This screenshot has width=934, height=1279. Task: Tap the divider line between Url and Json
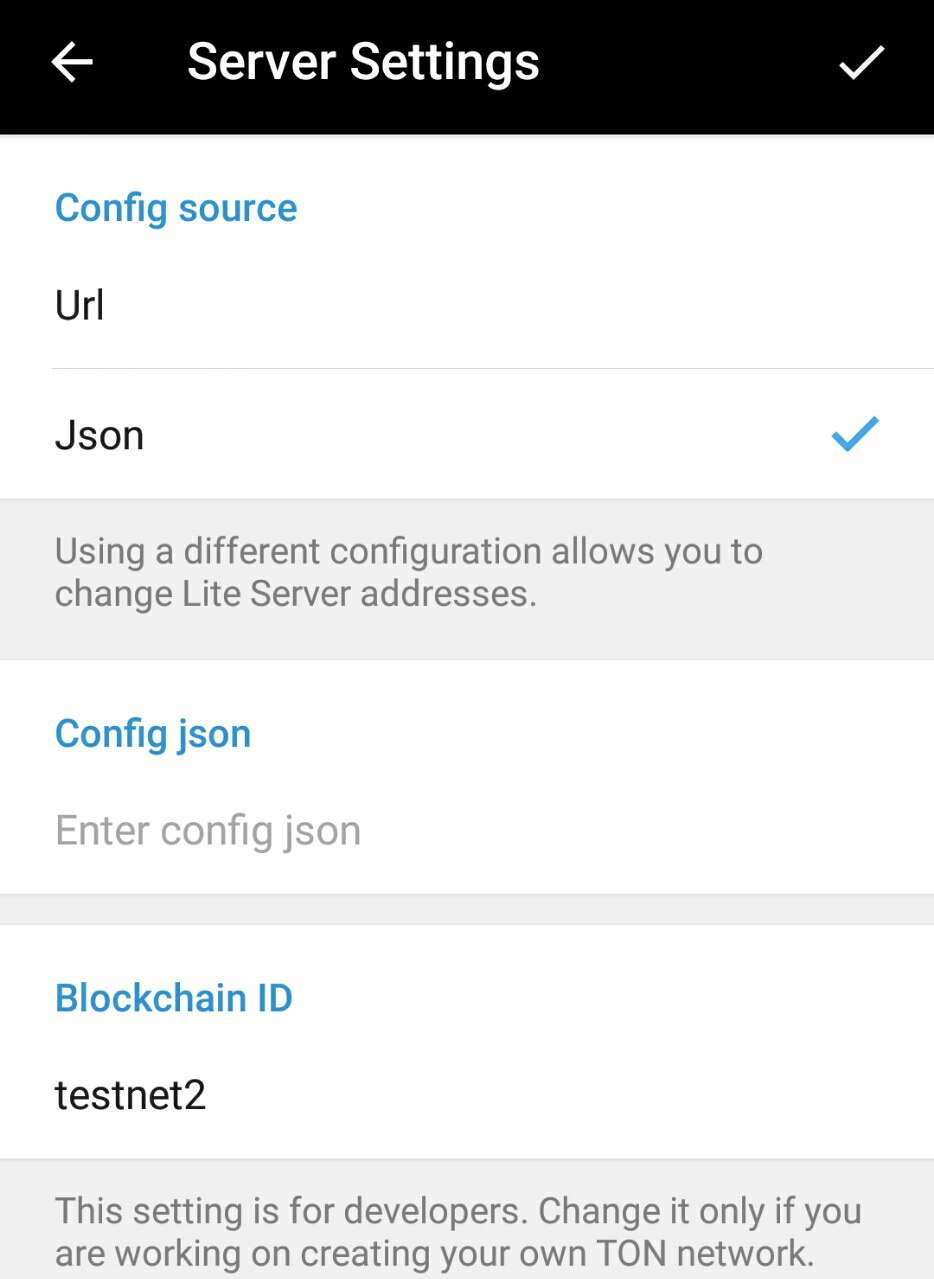click(x=493, y=368)
